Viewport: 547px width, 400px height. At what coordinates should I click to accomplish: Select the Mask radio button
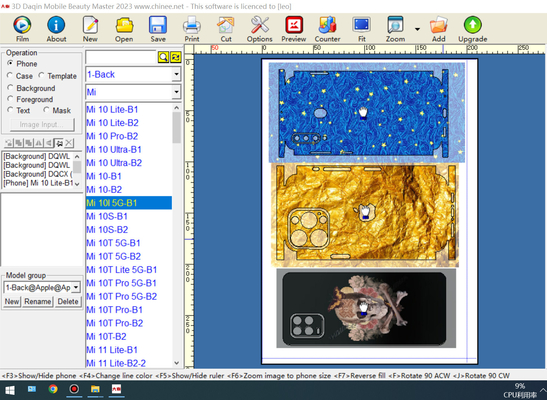point(46,110)
